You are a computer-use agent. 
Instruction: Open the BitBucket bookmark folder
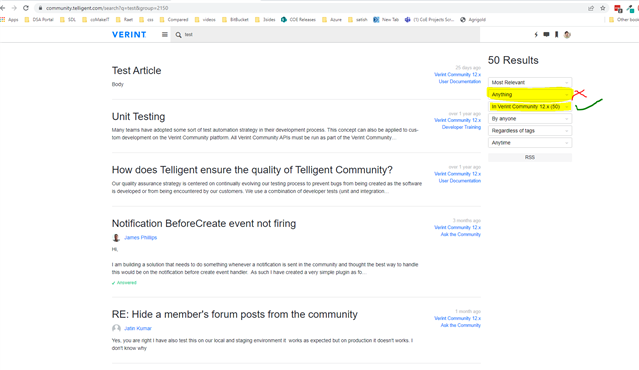click(235, 20)
